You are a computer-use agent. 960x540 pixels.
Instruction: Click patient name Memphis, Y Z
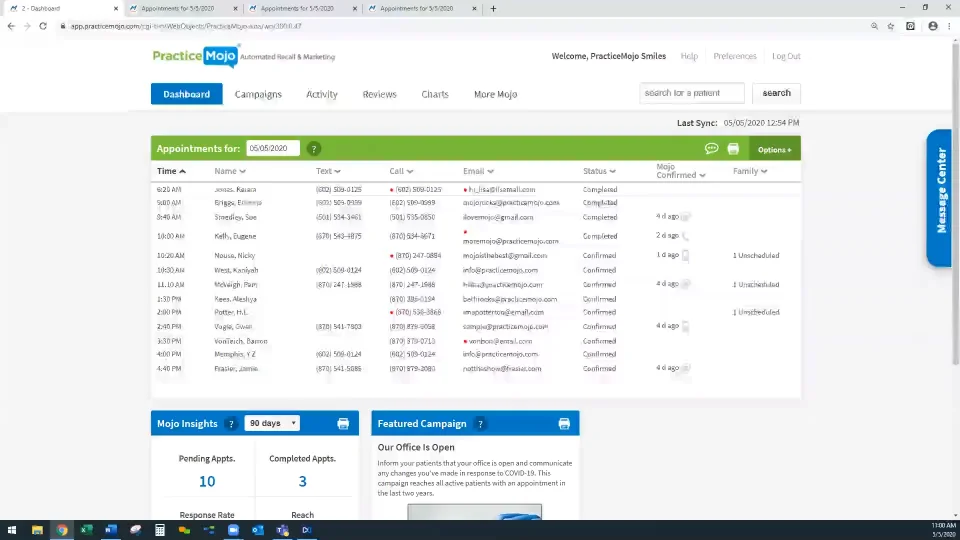pyautogui.click(x=235, y=354)
